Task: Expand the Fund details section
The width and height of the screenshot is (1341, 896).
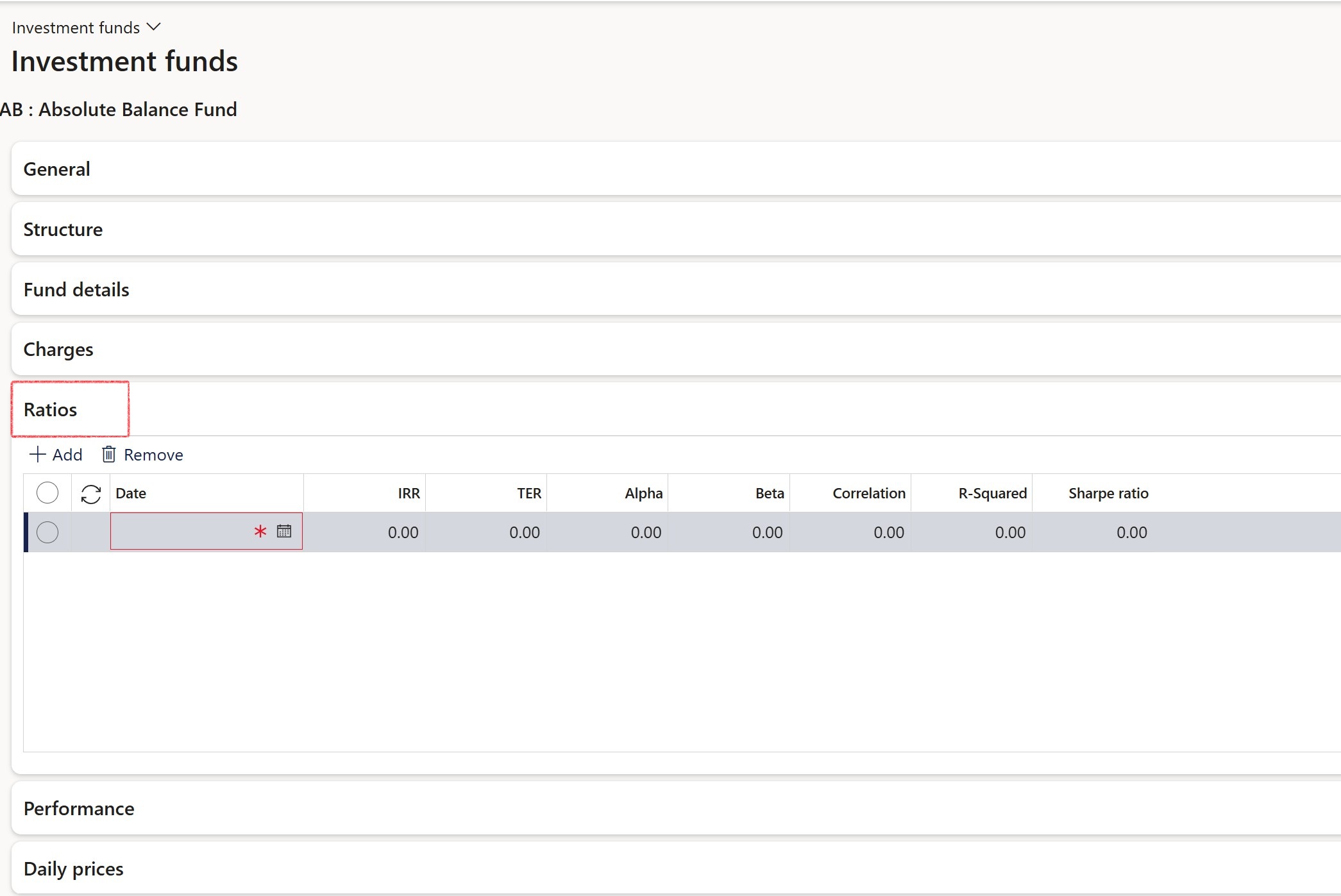Action: (676, 289)
